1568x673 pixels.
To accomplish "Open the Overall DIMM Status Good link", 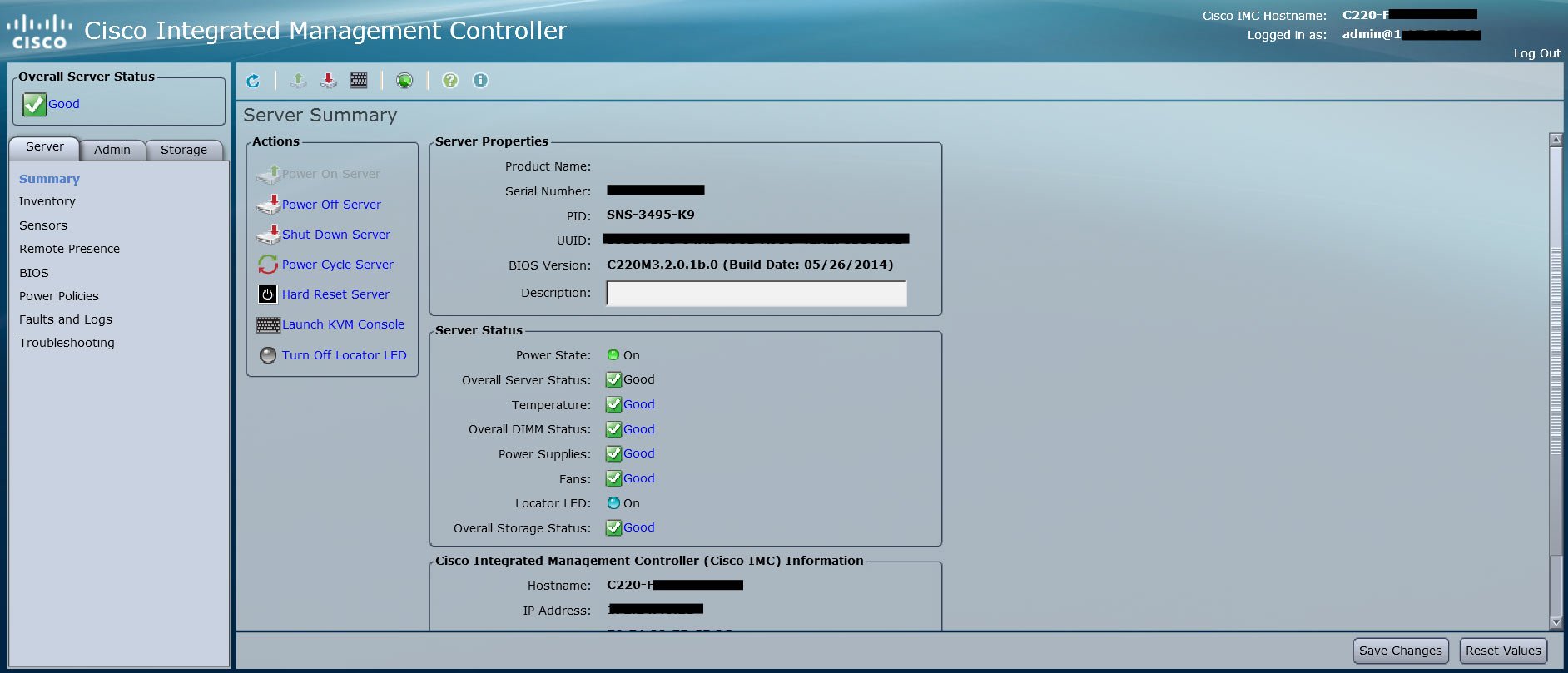I will 639,429.
